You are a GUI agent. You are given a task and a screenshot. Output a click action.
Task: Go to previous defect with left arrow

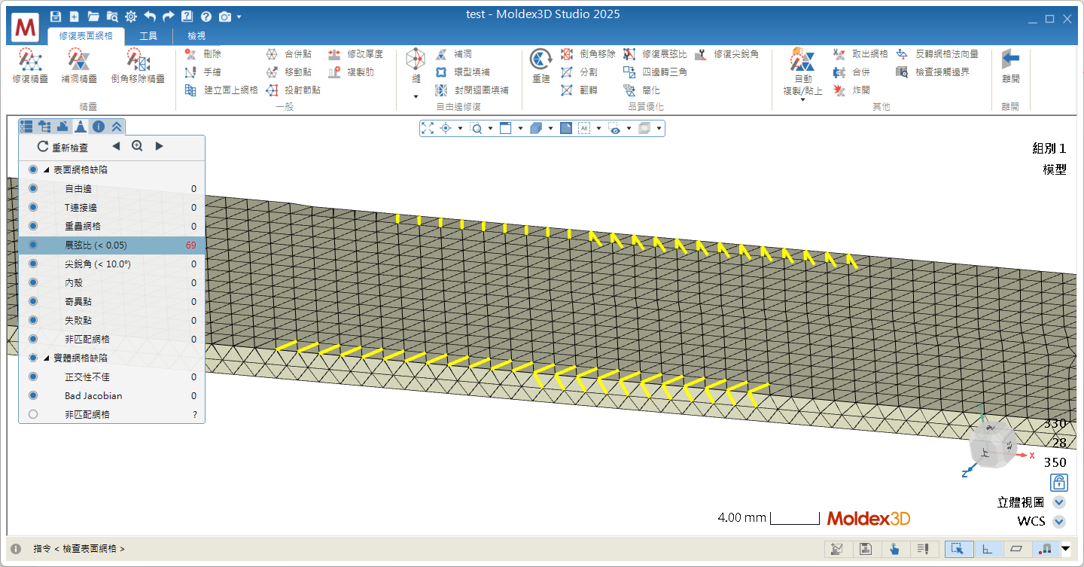point(115,146)
